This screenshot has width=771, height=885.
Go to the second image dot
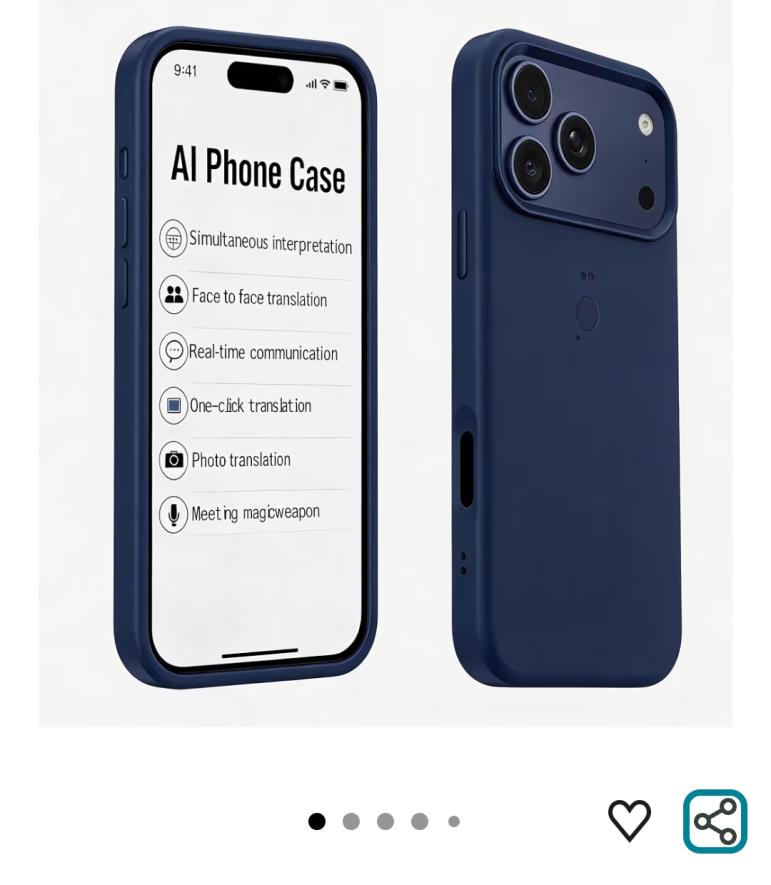351,821
